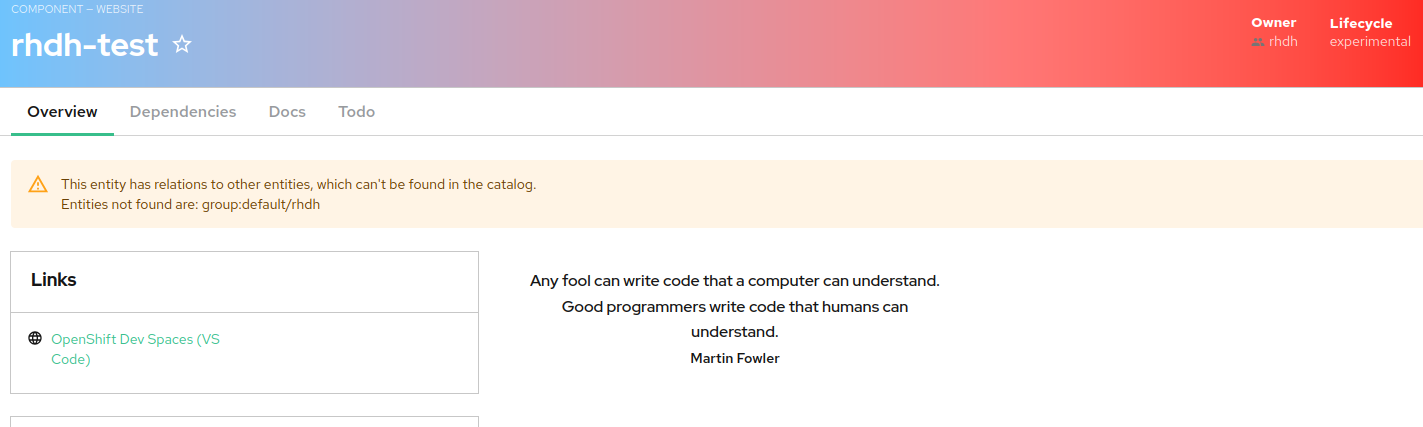Screen dimensions: 1423x427
Task: Click the quote about writing understandable code
Action: pos(735,306)
